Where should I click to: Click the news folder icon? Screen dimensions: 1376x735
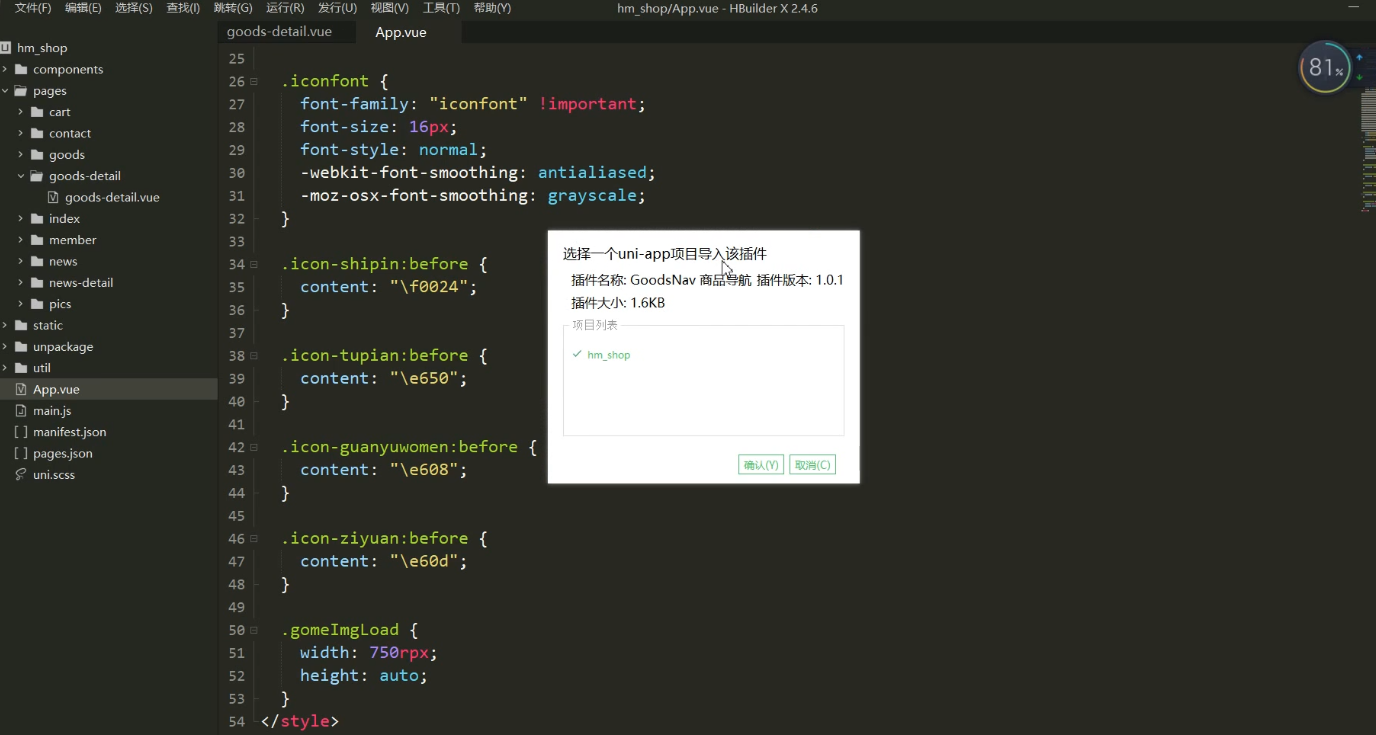37,261
